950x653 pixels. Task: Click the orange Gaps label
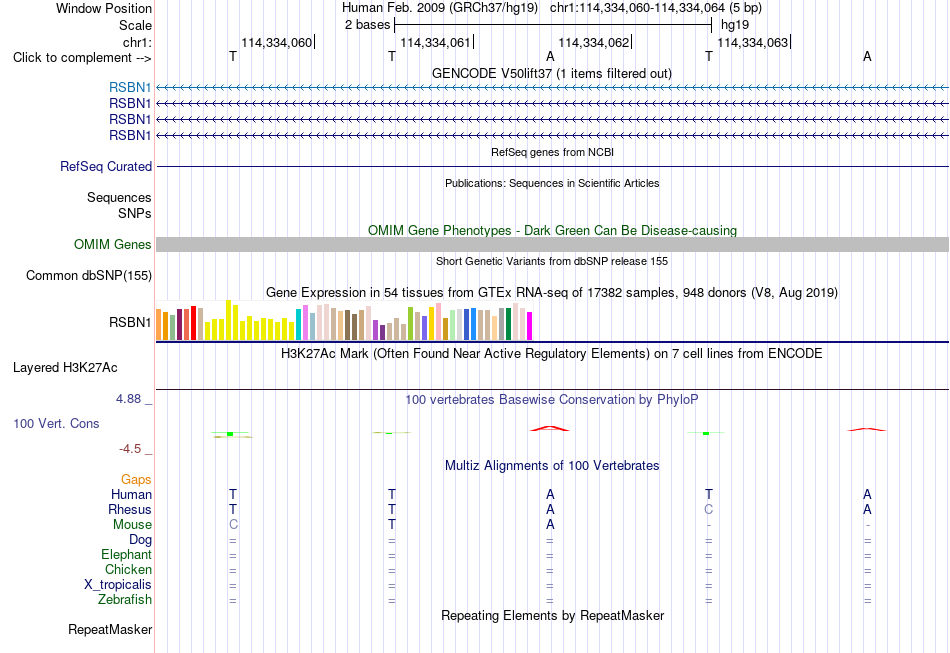coord(136,480)
